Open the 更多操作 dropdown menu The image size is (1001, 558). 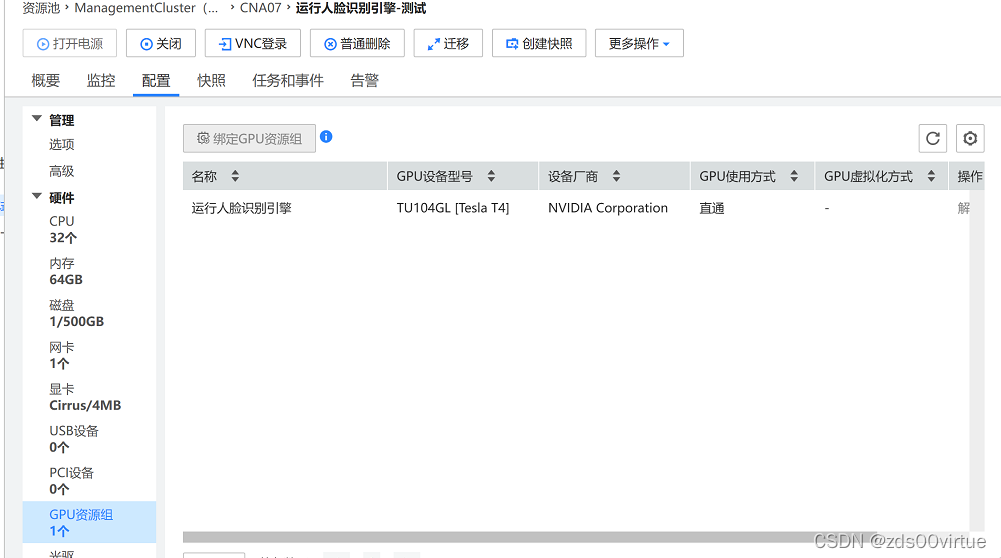pyautogui.click(x=639, y=43)
